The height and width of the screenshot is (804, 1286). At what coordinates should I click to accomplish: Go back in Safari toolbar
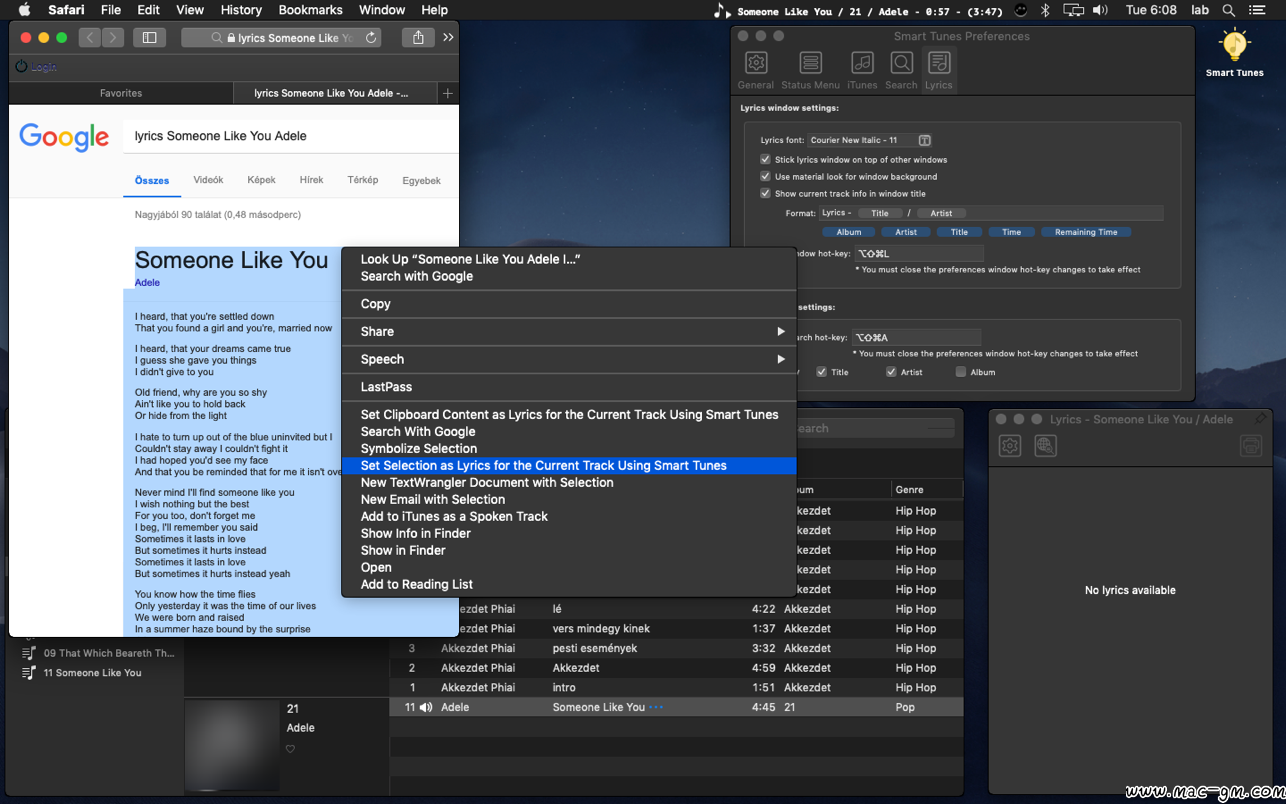[x=90, y=37]
